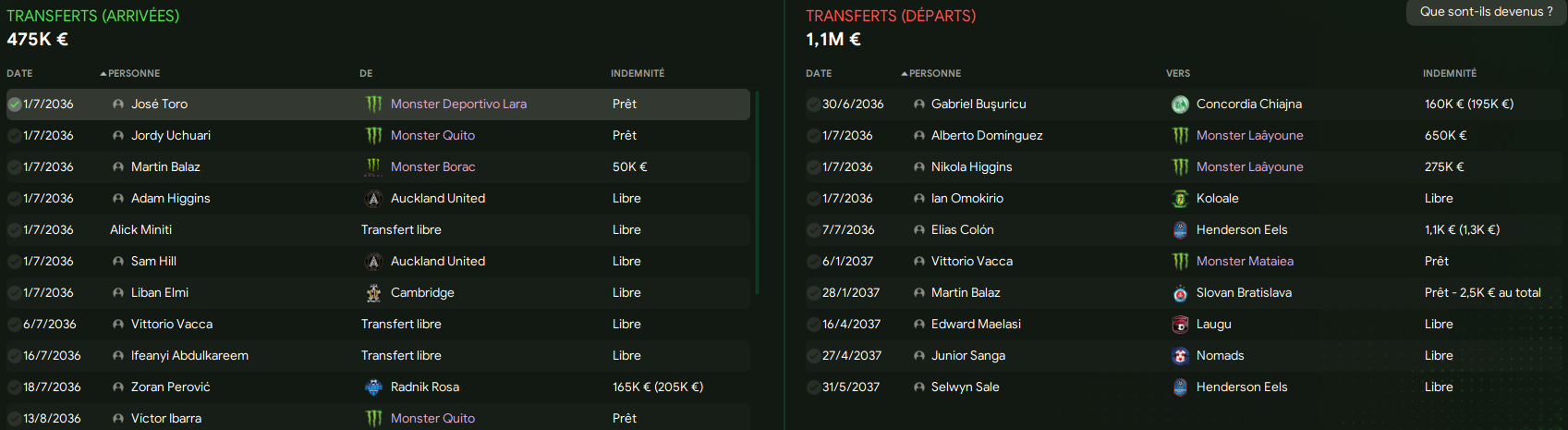Click the Monster Deportivo Lara club logo
This screenshot has height=430, width=1568.
coord(373,104)
